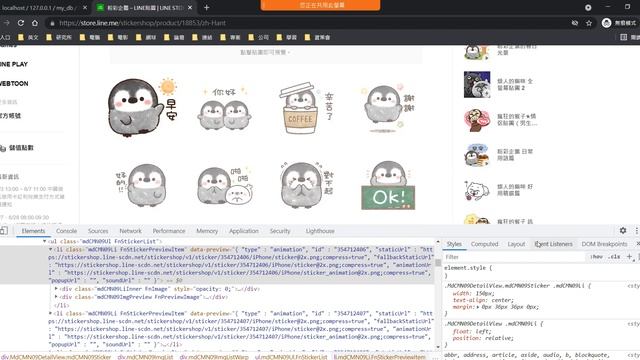The width and height of the screenshot is (640, 360).
Task: Collapse the li node with id 354712406
Action: (x=51, y=249)
